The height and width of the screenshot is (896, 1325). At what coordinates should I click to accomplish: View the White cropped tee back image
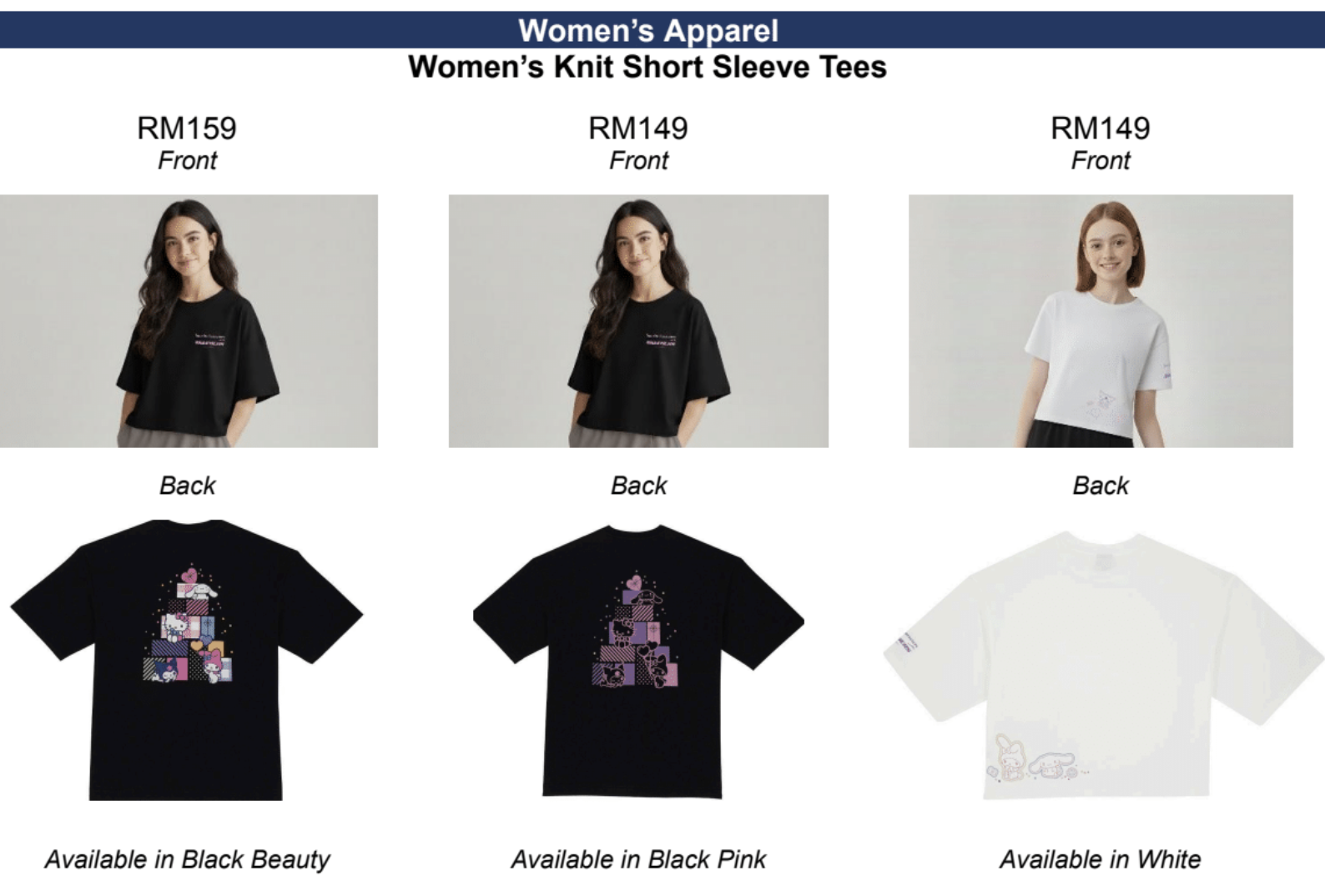pyautogui.click(x=1103, y=665)
